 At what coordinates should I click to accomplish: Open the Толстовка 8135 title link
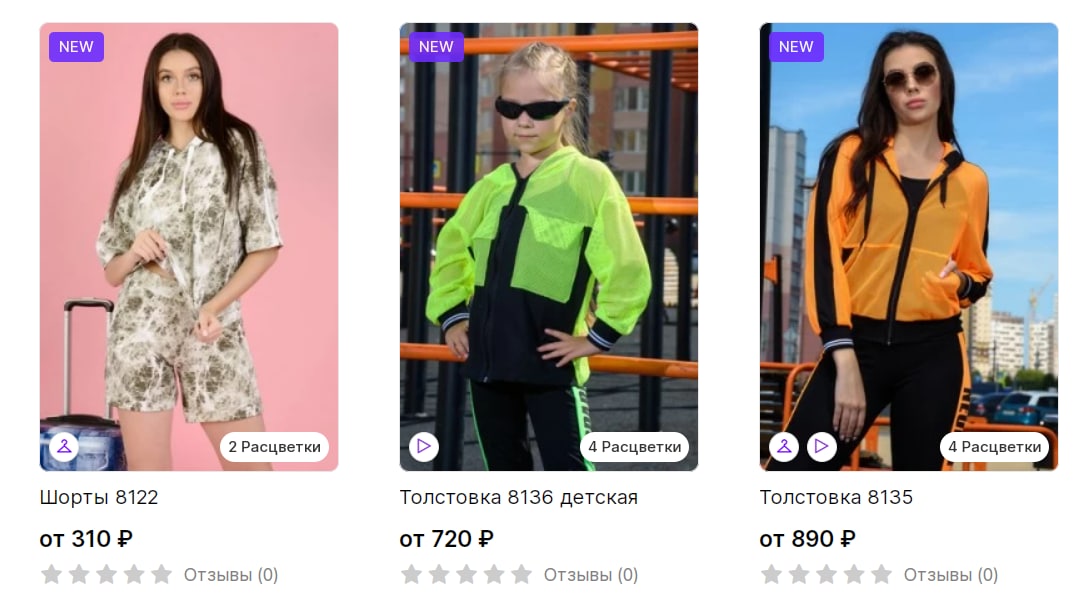[x=836, y=498]
